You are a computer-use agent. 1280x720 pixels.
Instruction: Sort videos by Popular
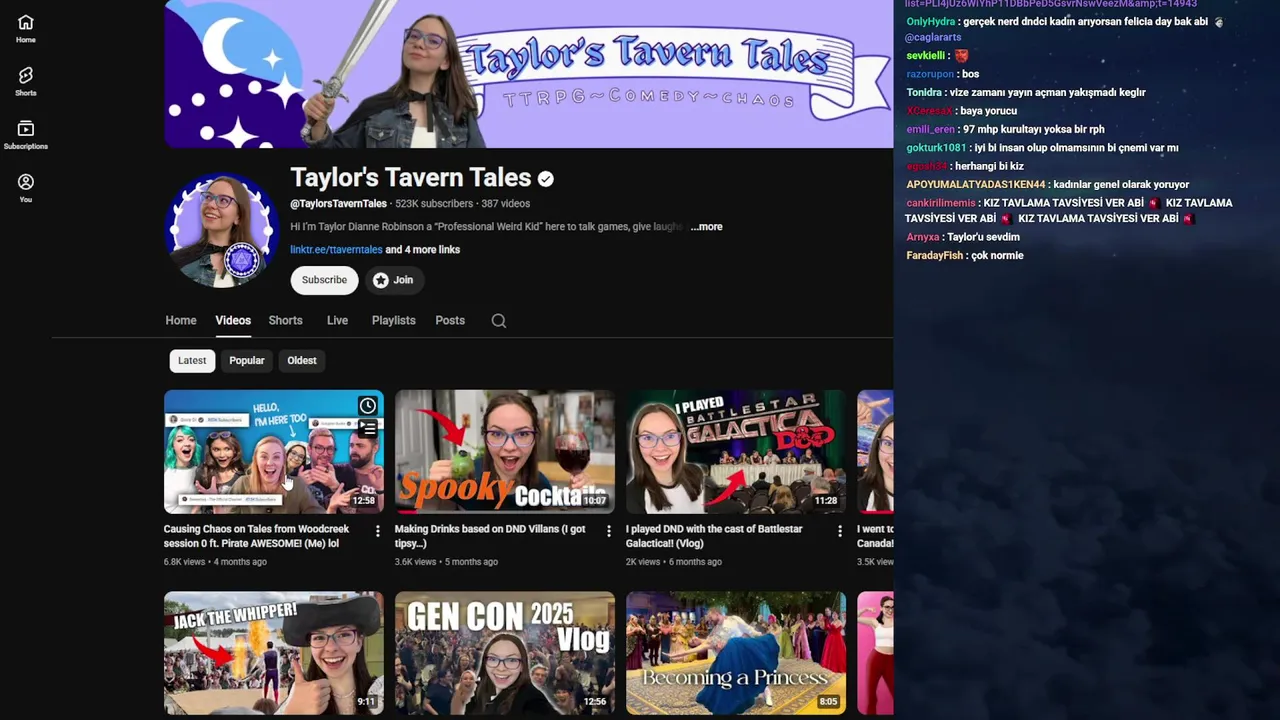click(x=247, y=360)
